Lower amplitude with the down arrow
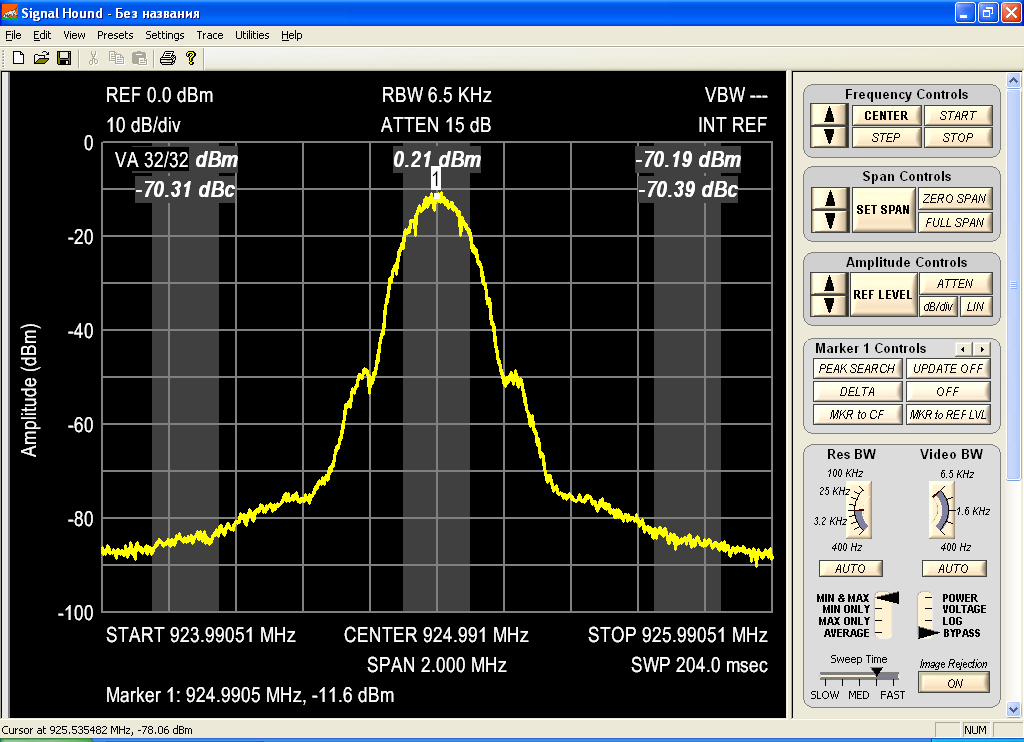 (829, 305)
